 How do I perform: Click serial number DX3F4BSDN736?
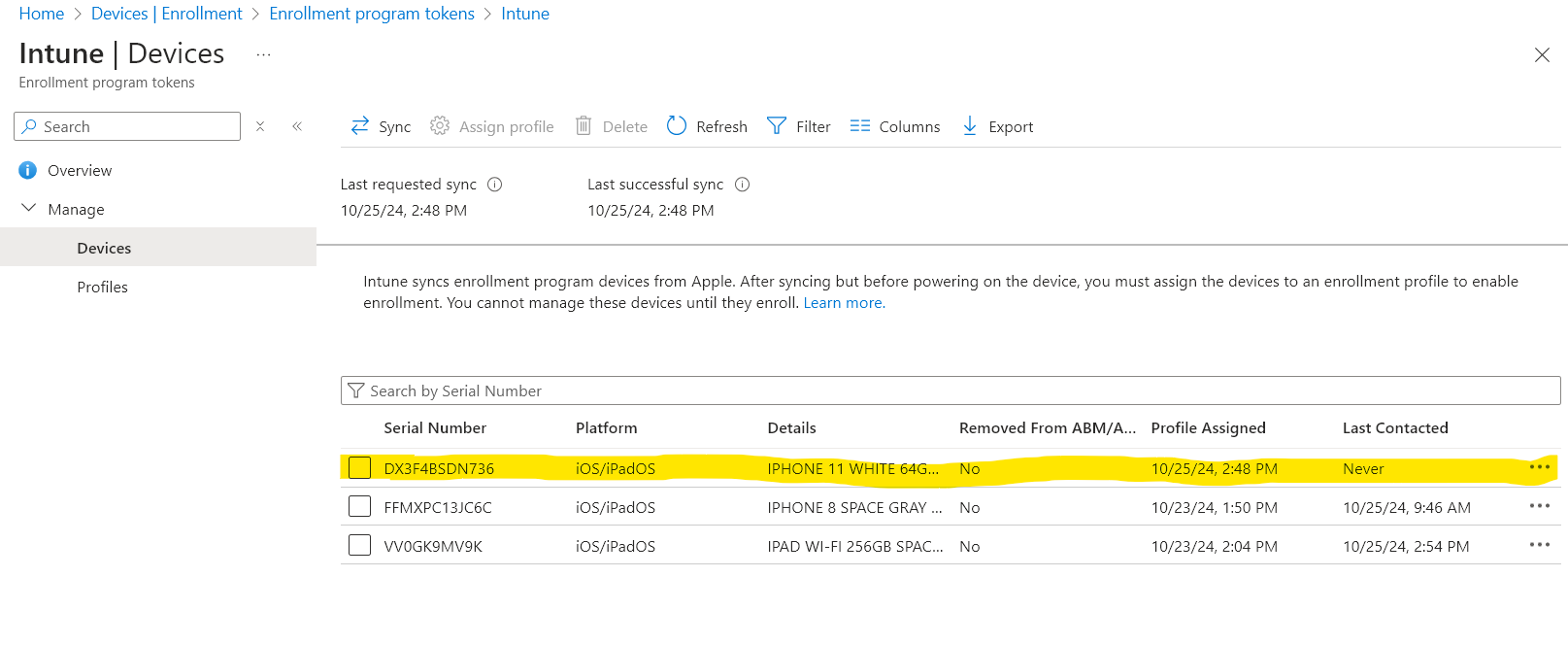(439, 468)
